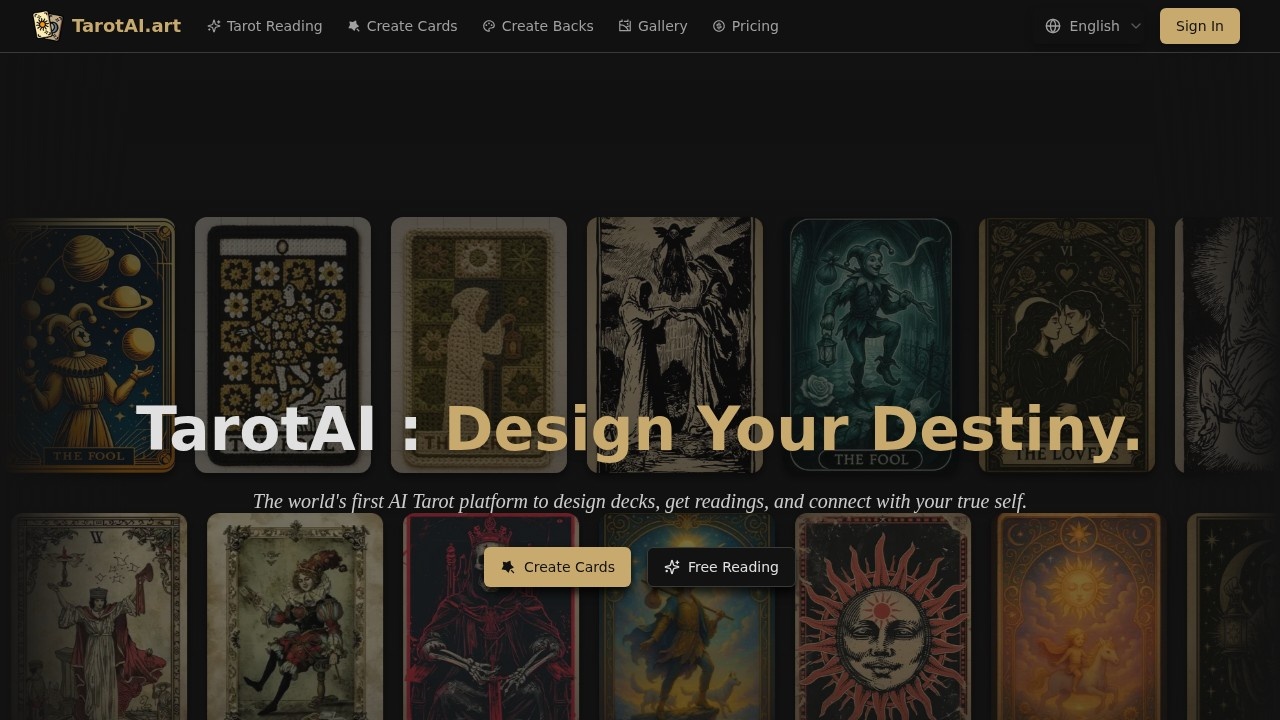Click the image icon next to Gallery
Viewport: 1280px width, 720px height.
pos(624,26)
